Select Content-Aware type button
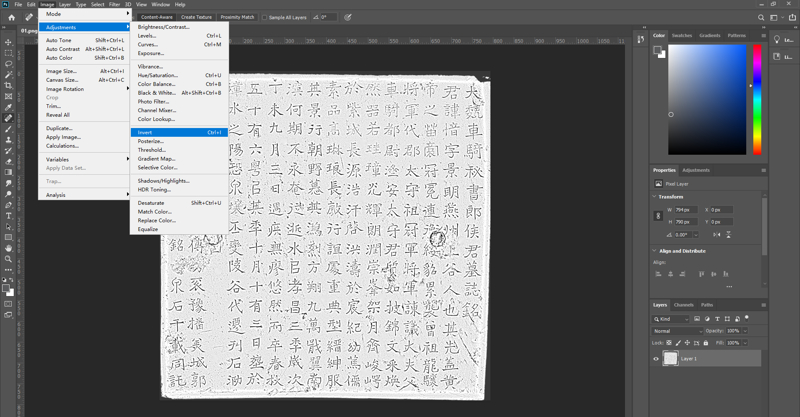The width and height of the screenshot is (800, 417). pyautogui.click(x=157, y=17)
